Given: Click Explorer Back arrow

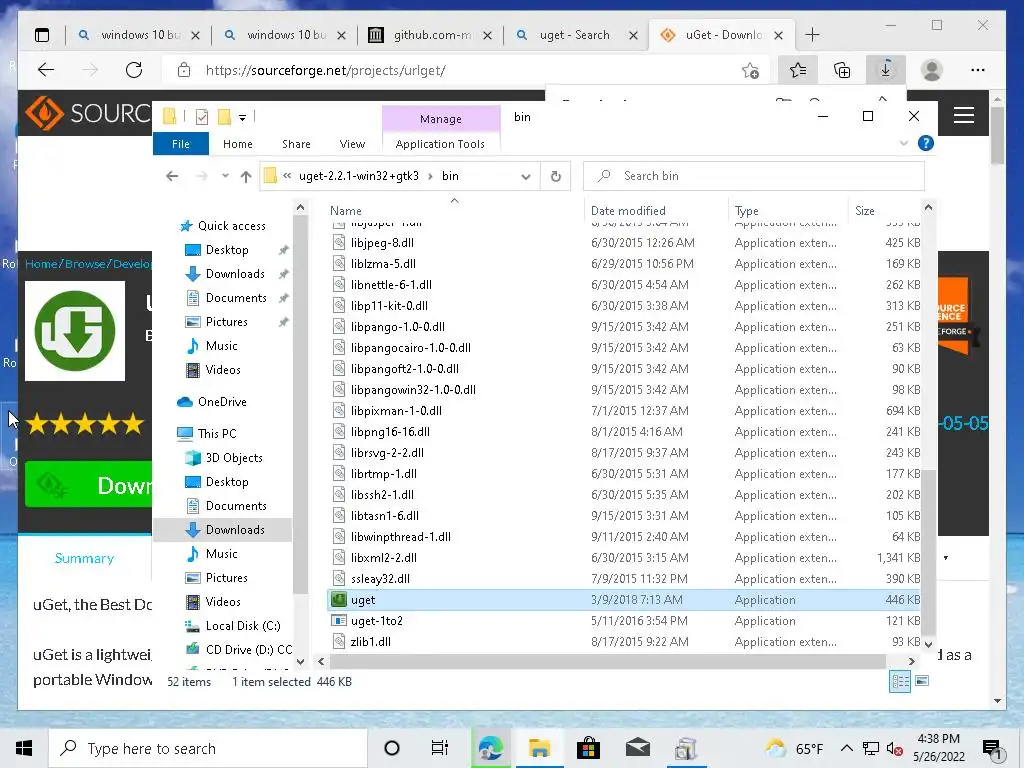Looking at the screenshot, I should (x=172, y=176).
